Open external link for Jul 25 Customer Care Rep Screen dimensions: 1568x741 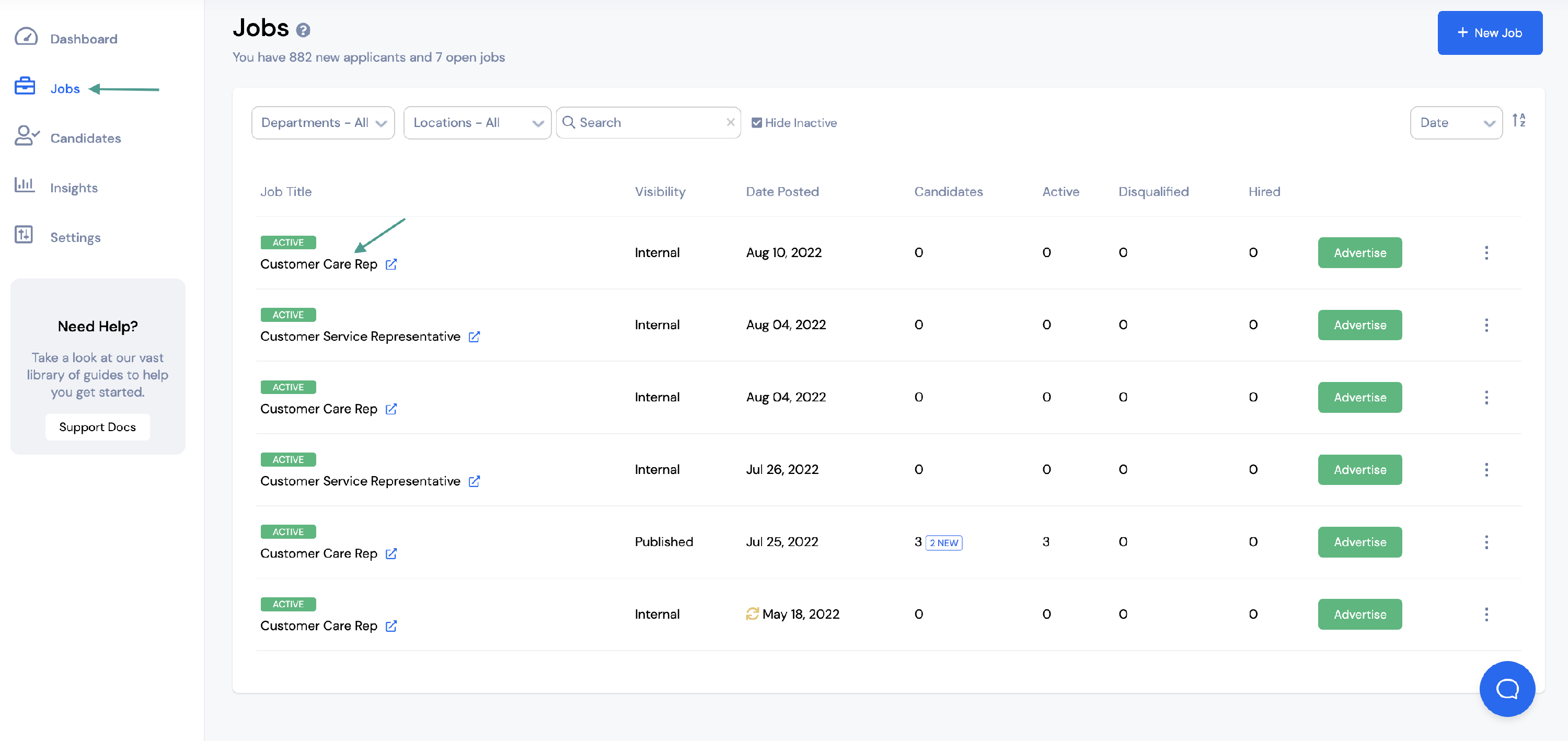point(391,554)
